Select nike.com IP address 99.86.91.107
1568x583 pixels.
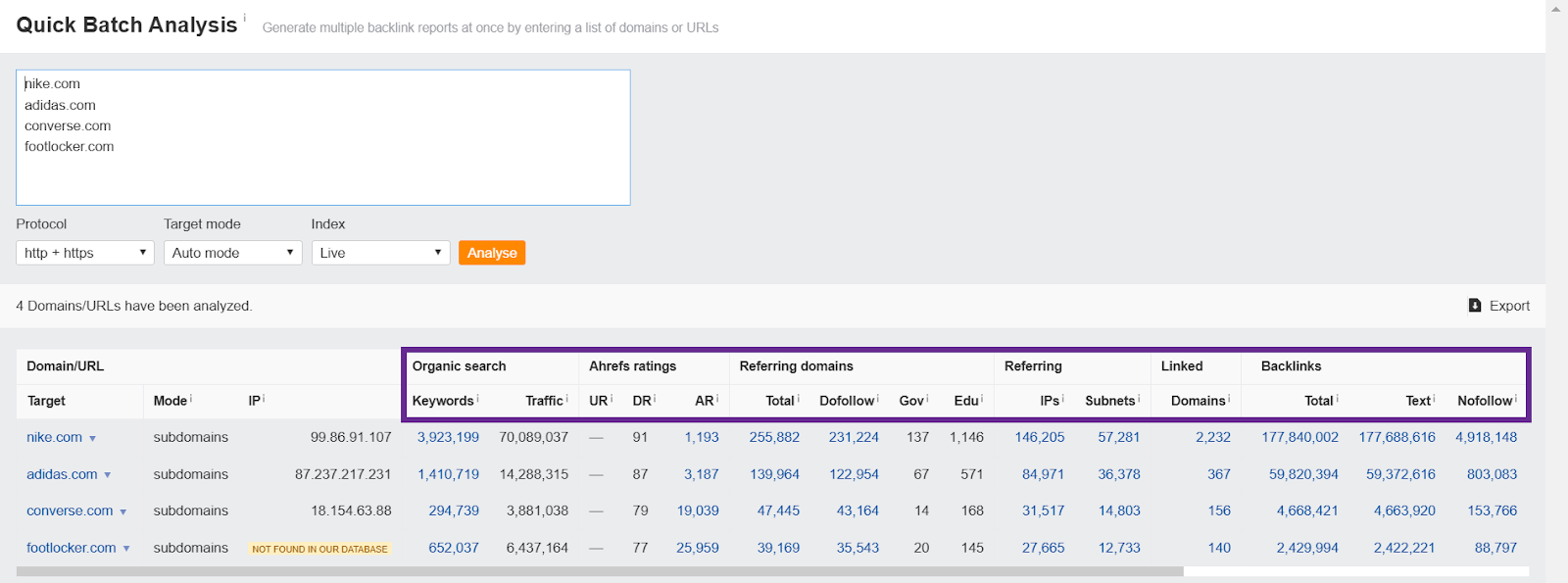tap(351, 437)
